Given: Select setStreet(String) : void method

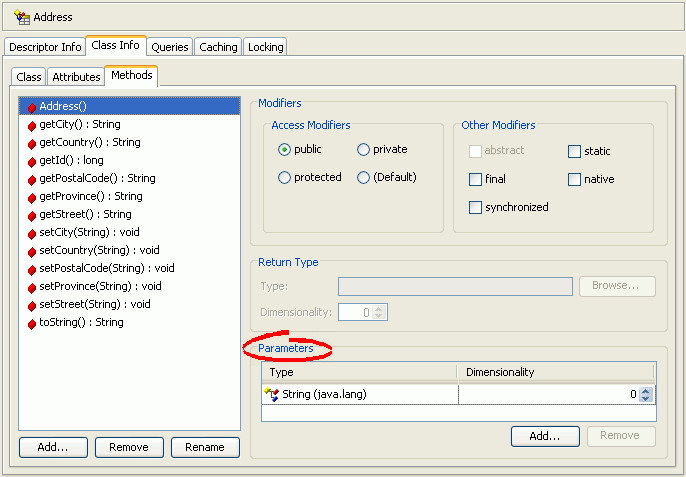Looking at the screenshot, I should [x=130, y=304].
